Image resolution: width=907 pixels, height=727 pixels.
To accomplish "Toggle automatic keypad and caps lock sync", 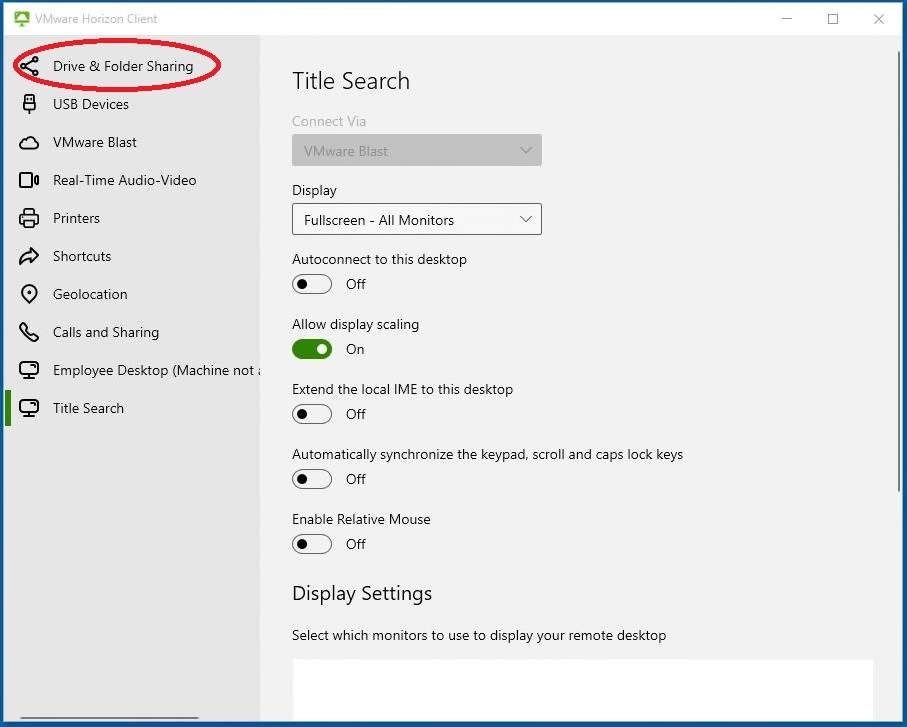I will 312,479.
